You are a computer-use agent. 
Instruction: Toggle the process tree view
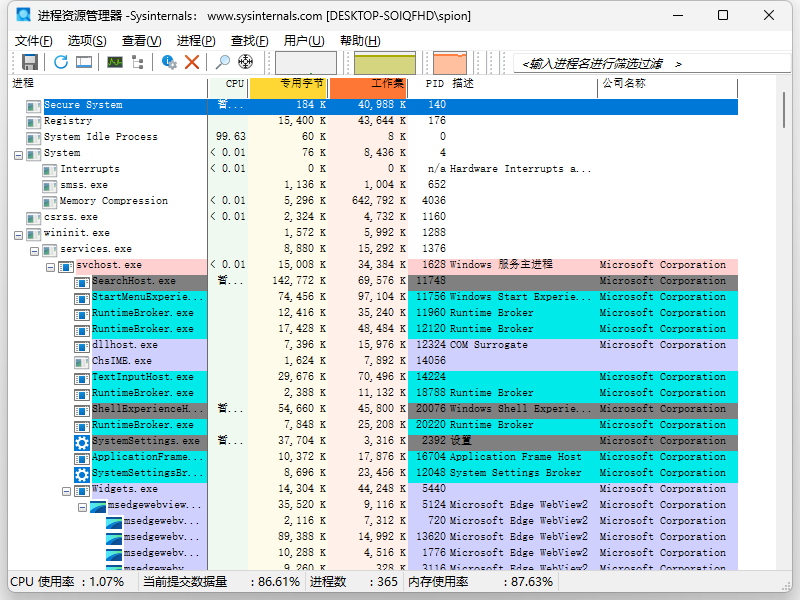click(x=137, y=61)
